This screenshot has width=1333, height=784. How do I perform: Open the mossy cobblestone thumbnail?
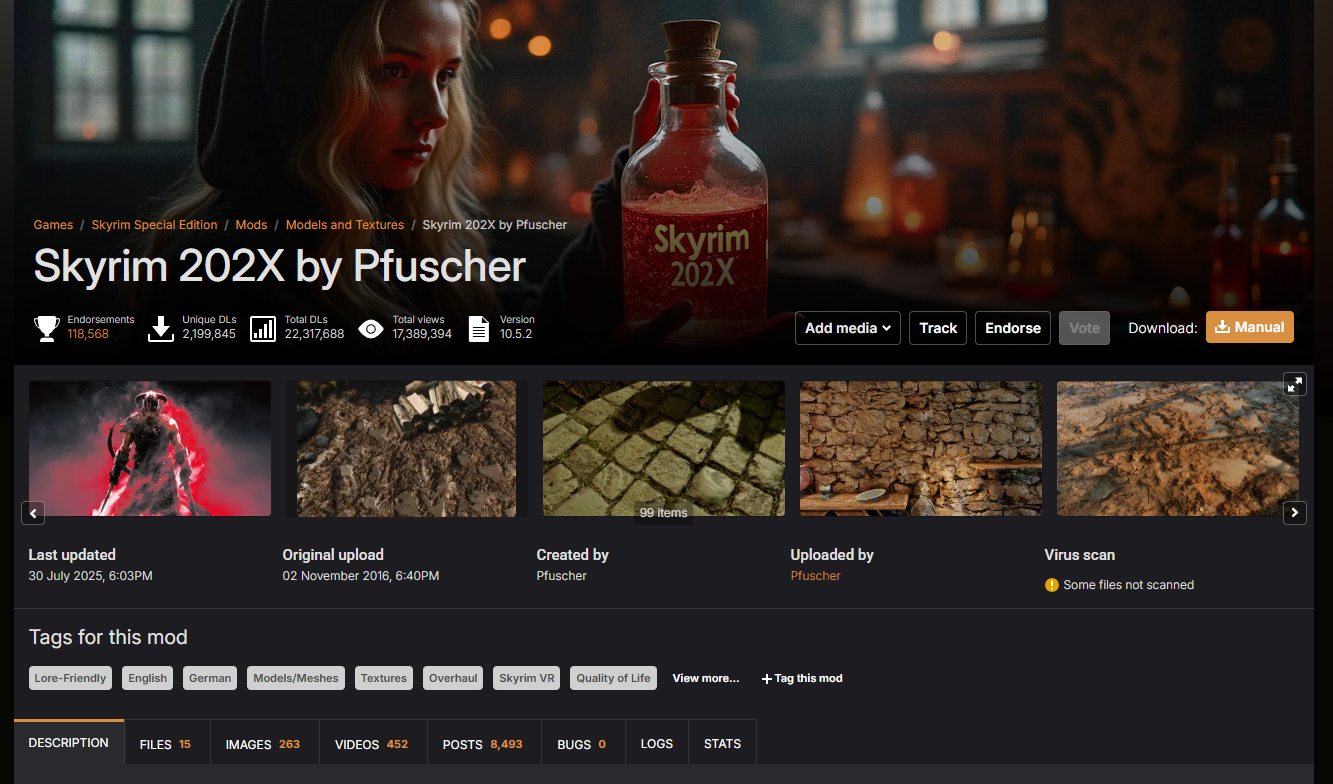[664, 448]
